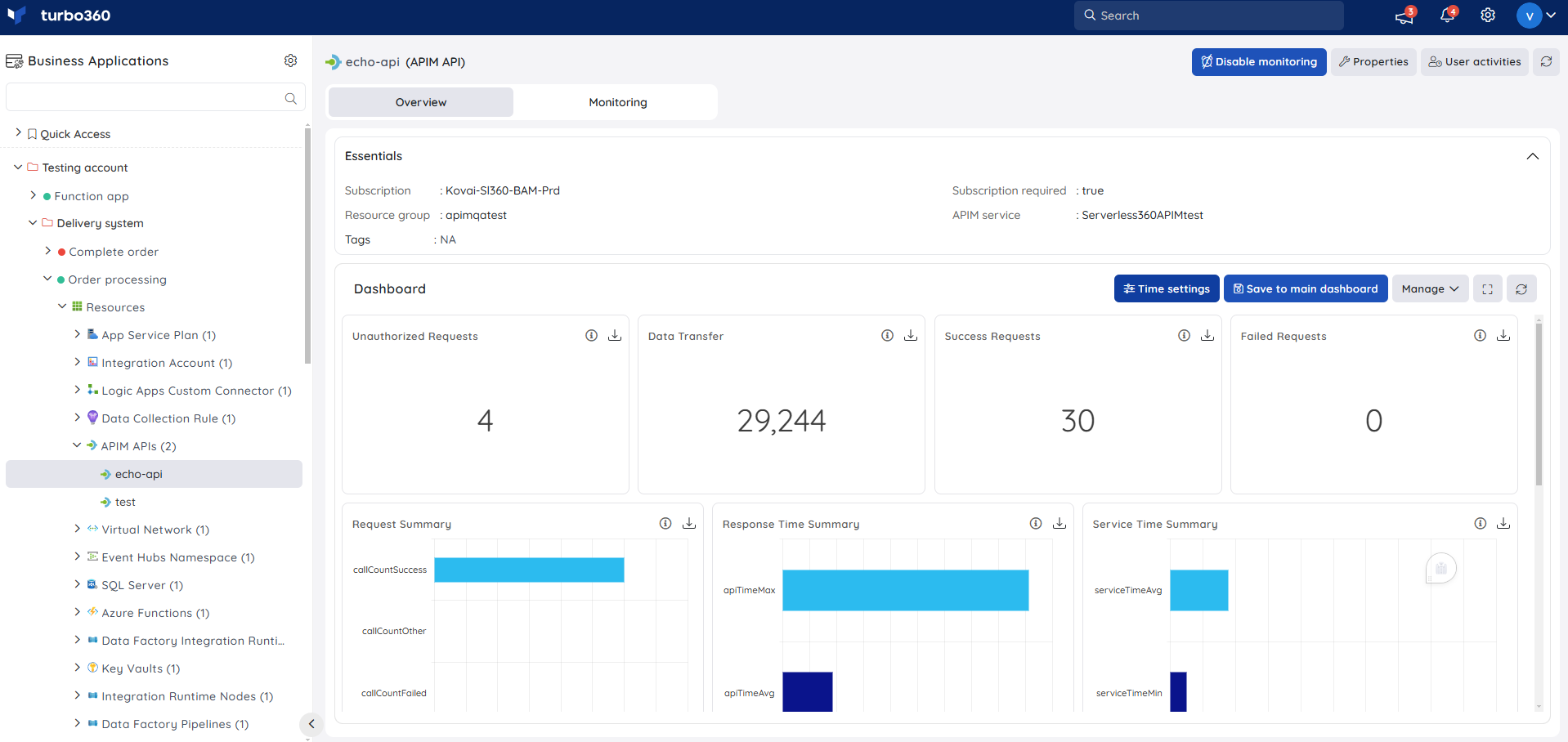
Task: Download Request Summary chart data
Action: (689, 524)
